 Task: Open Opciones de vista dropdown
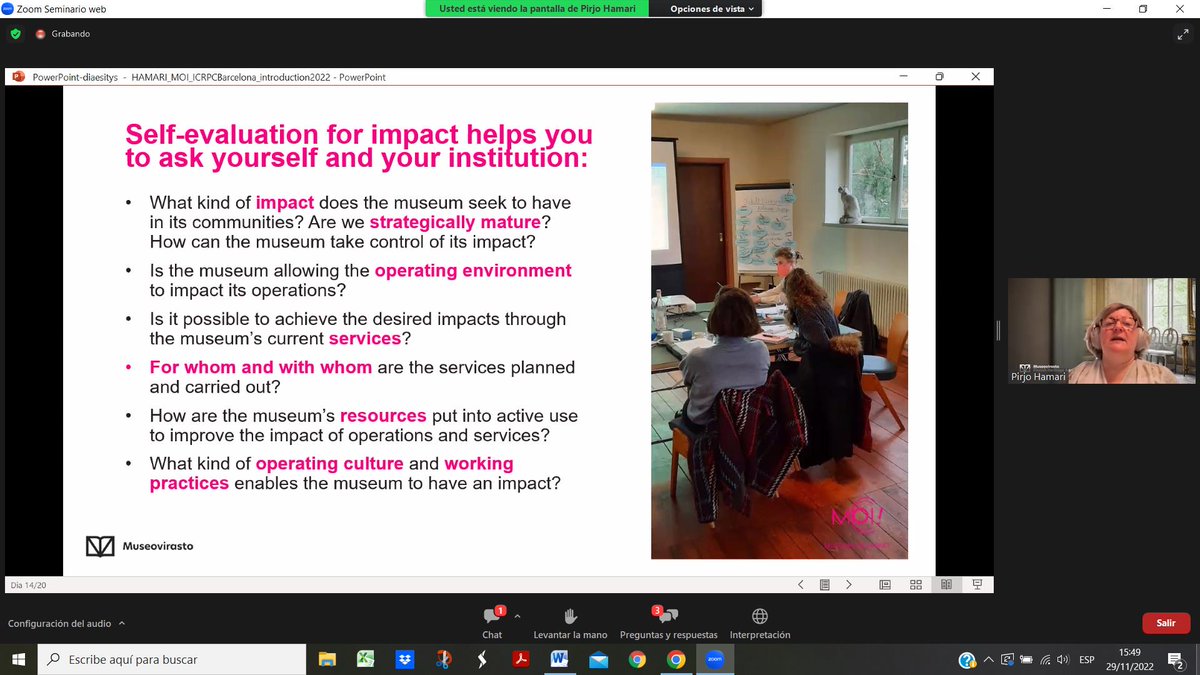tap(713, 9)
